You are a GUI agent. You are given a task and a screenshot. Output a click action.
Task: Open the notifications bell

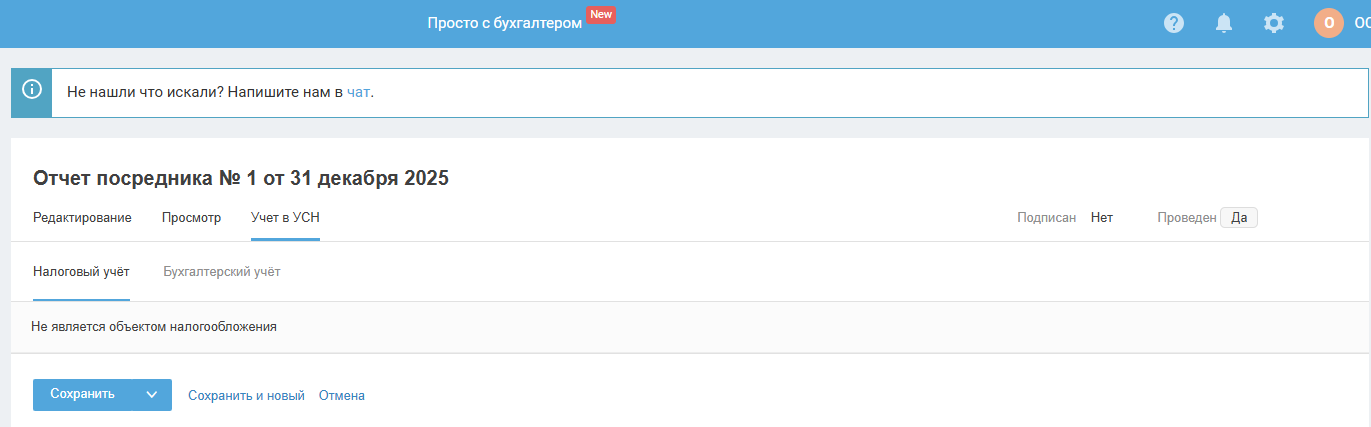1224,23
